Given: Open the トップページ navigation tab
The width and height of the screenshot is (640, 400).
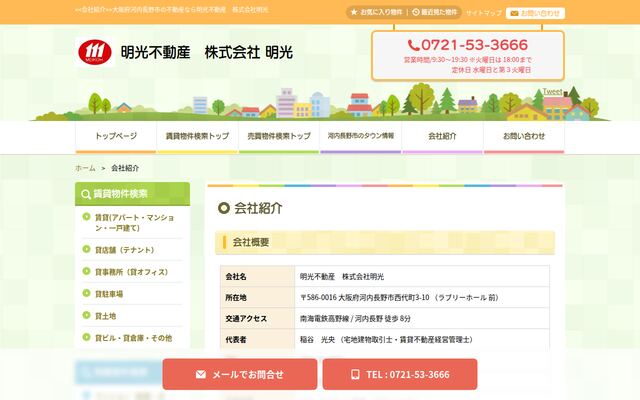Looking at the screenshot, I should pos(116,137).
